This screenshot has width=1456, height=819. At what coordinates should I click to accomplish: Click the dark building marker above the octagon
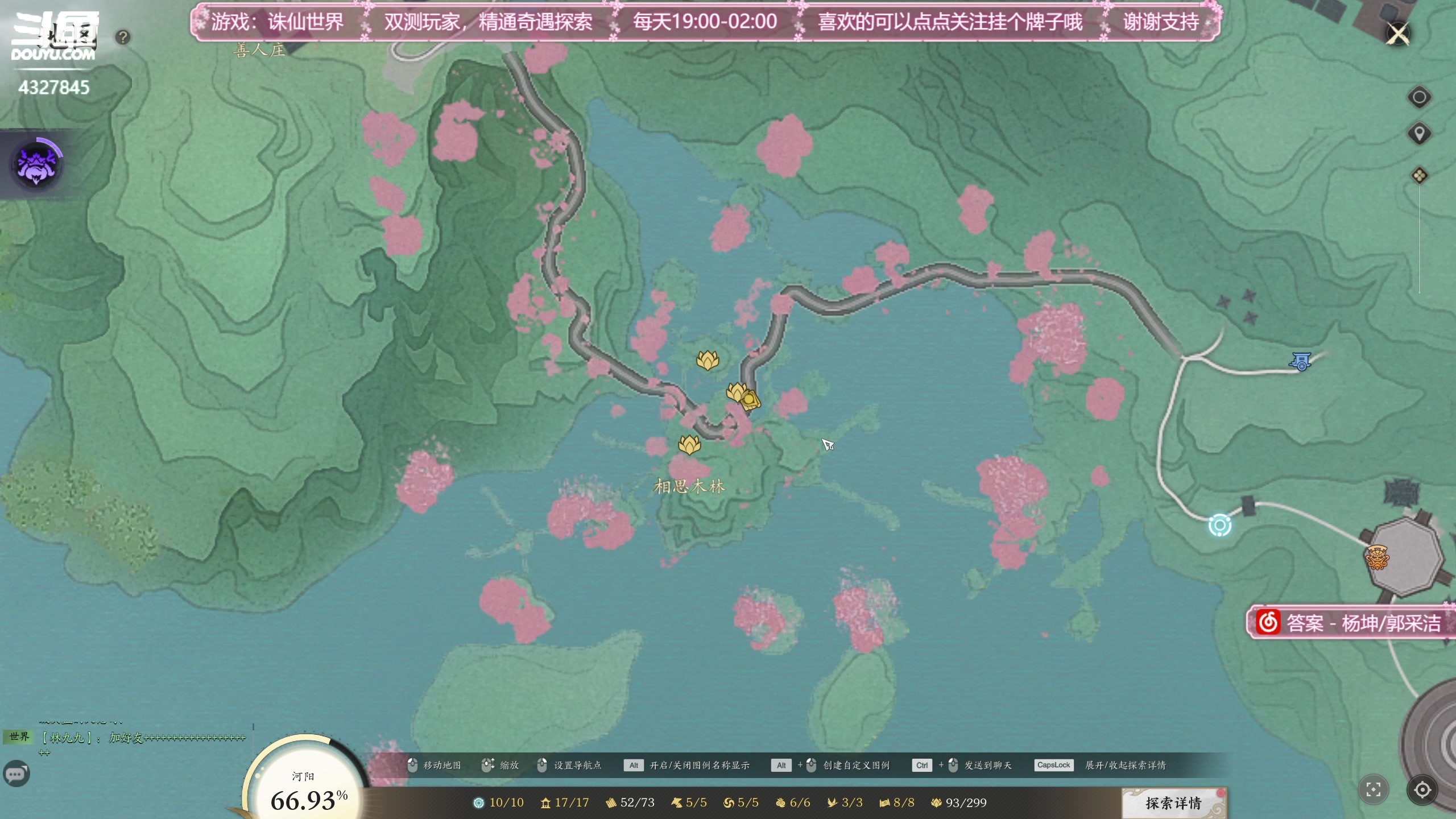(1402, 493)
